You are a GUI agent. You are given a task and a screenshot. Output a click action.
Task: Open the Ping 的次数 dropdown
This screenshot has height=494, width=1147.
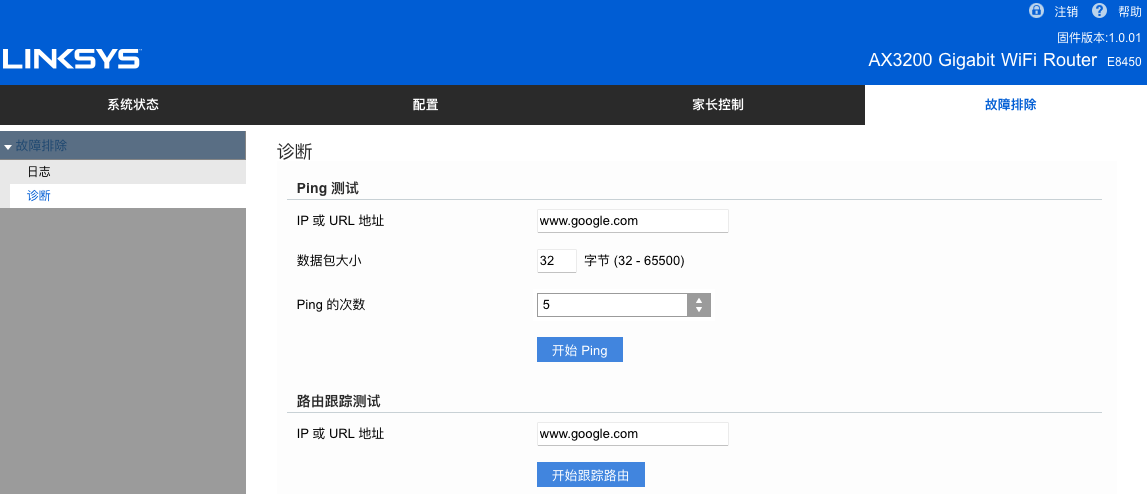pos(624,305)
